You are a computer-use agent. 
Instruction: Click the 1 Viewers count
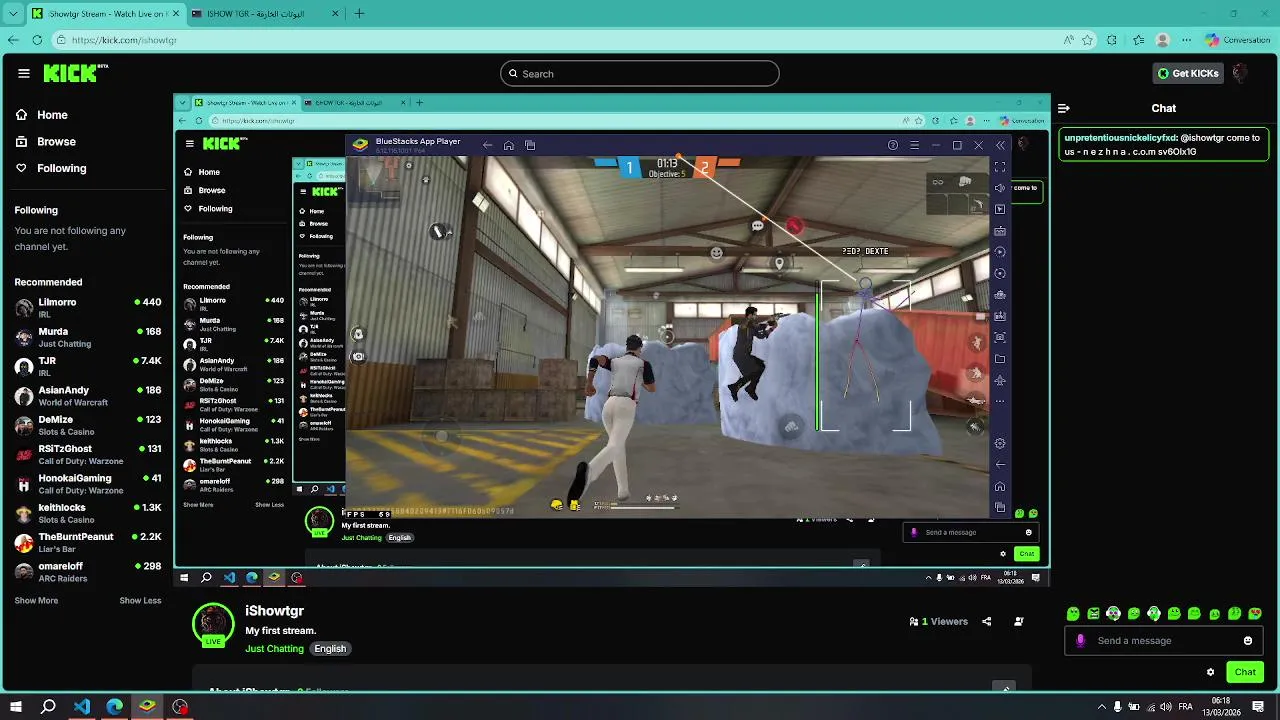pos(938,621)
